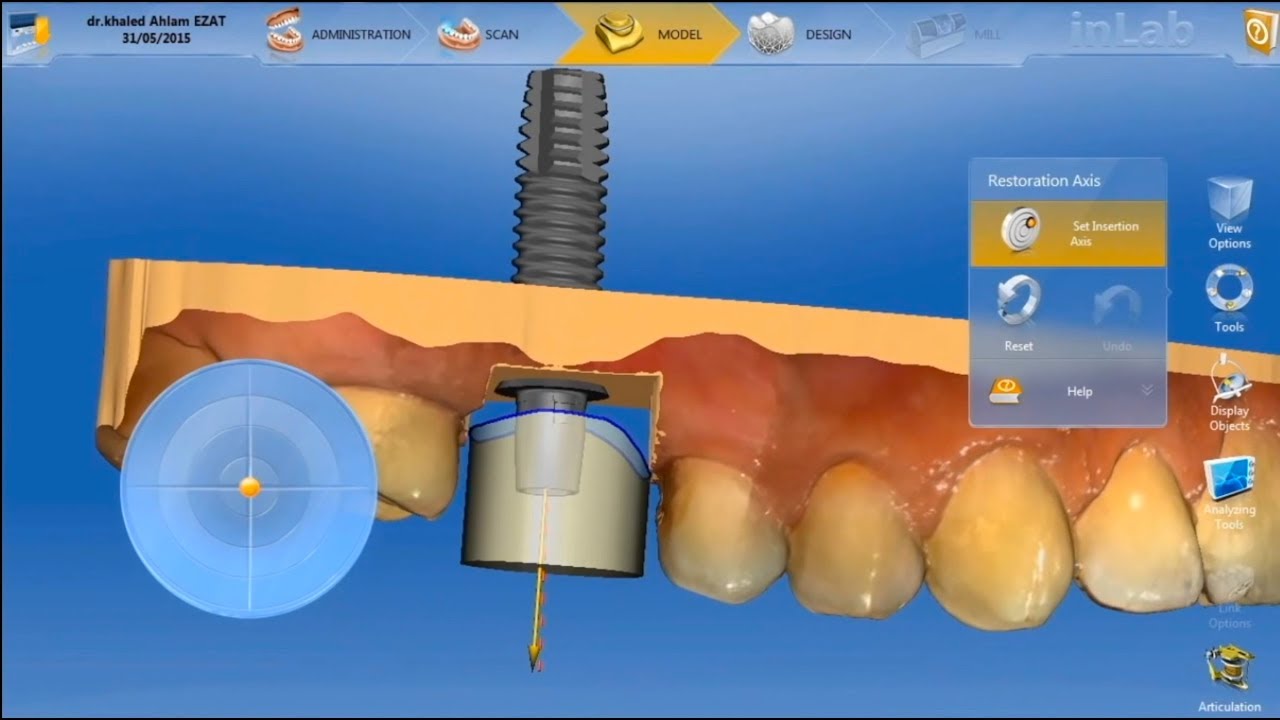Click the orange center dot of axis dial
The image size is (1280, 720).
(250, 487)
